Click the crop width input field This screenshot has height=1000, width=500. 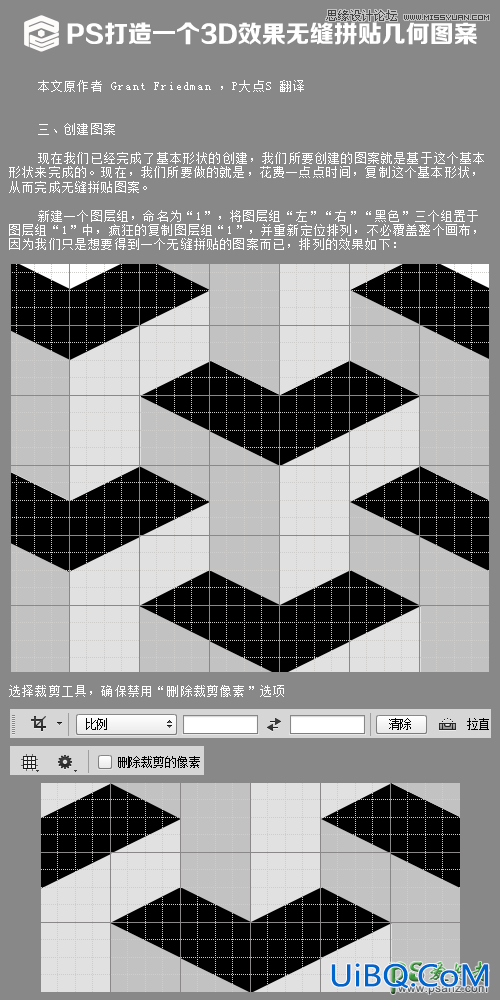221,724
